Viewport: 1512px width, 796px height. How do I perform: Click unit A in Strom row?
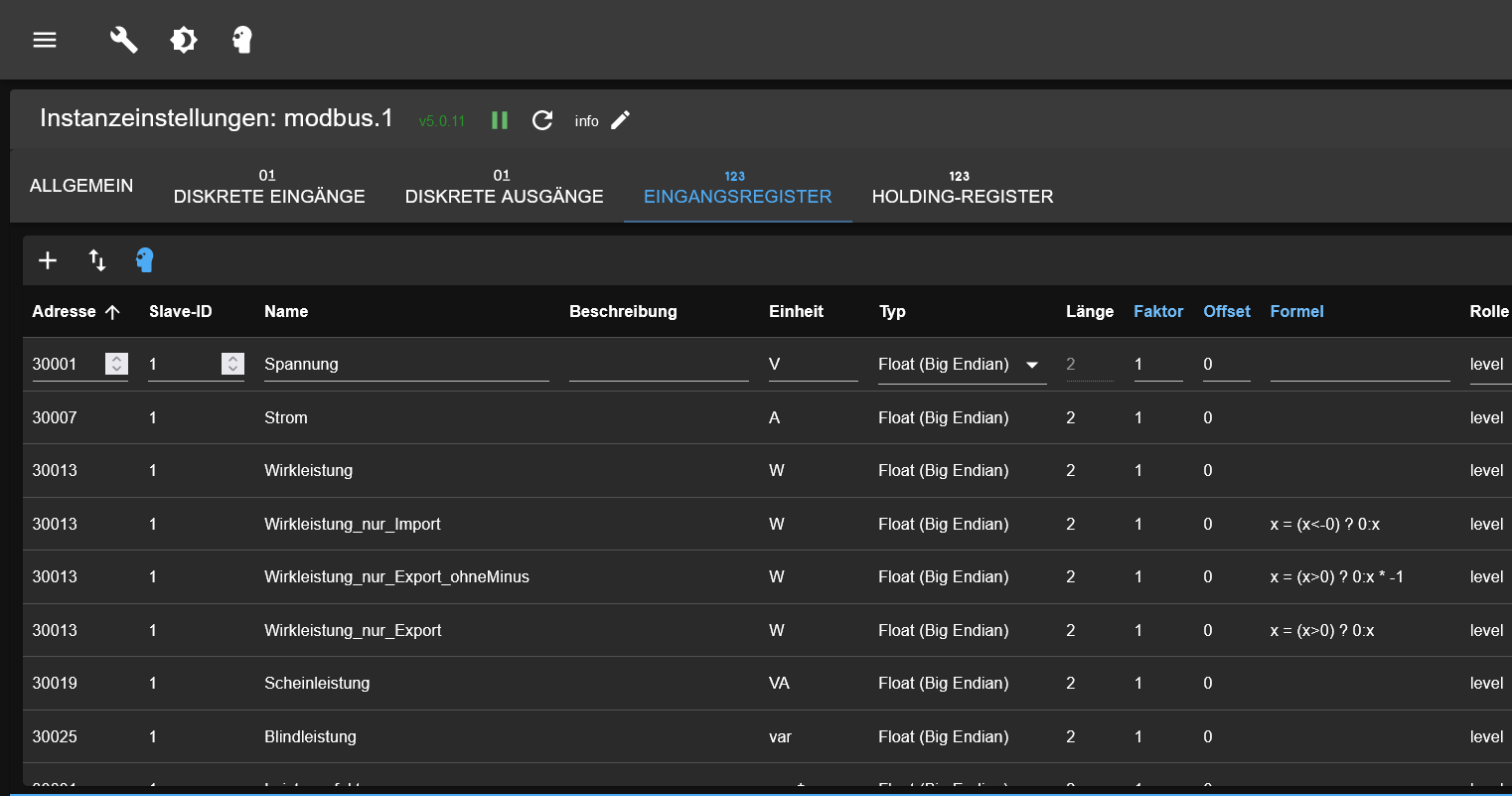click(775, 418)
